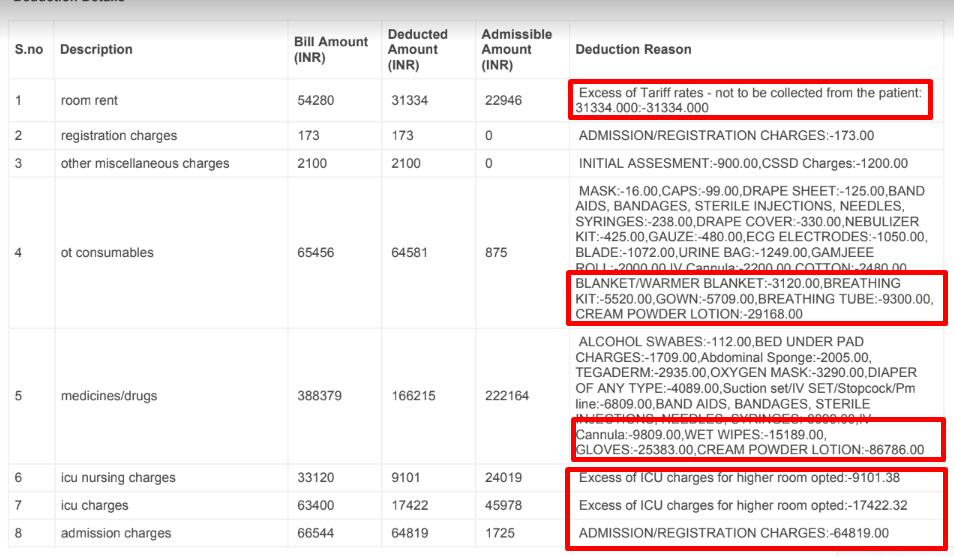Screen dimensions: 954x556
Task: Click serial number 8 in the table
Action: (18, 533)
